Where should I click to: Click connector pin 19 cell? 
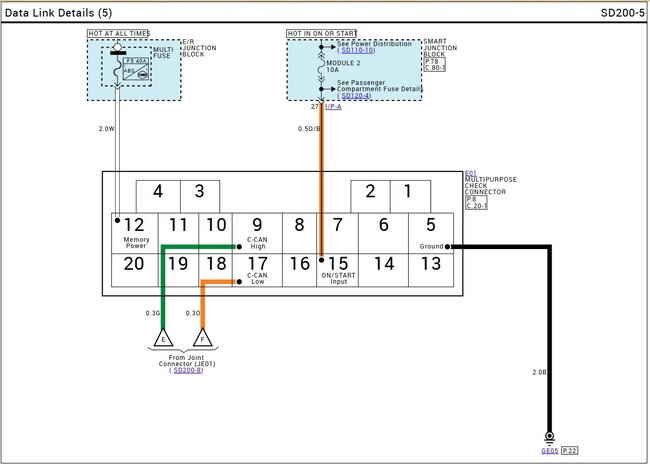click(x=178, y=270)
